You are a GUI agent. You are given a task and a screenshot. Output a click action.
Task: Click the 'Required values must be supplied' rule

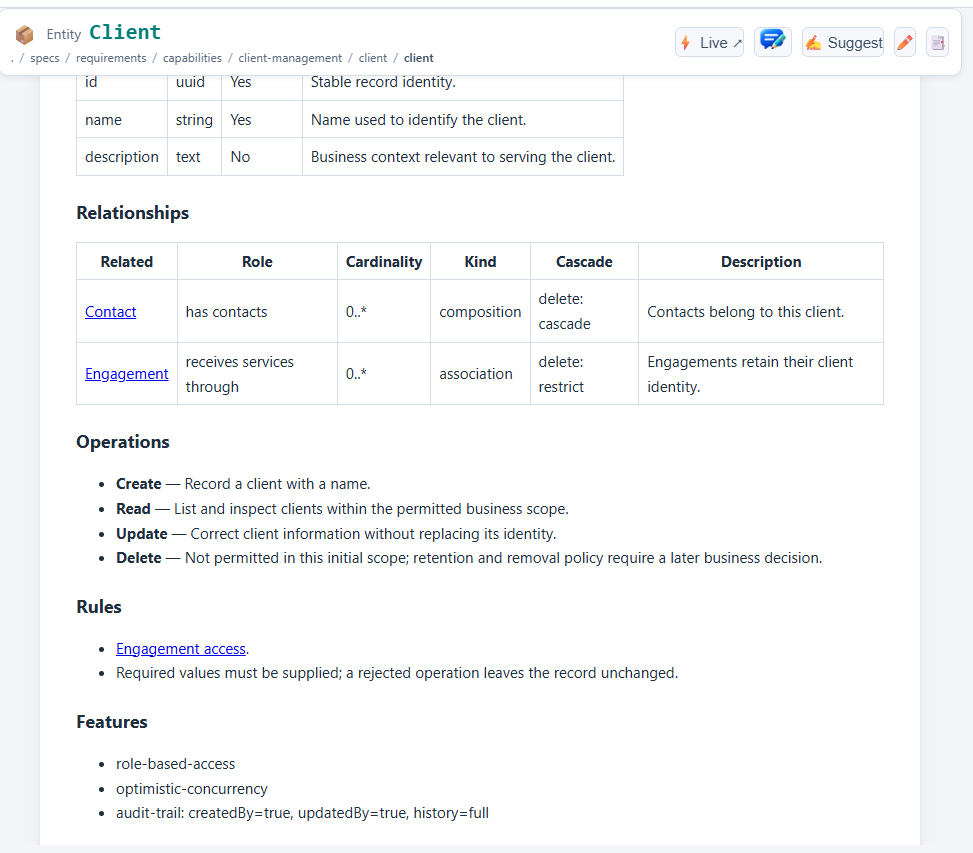397,673
